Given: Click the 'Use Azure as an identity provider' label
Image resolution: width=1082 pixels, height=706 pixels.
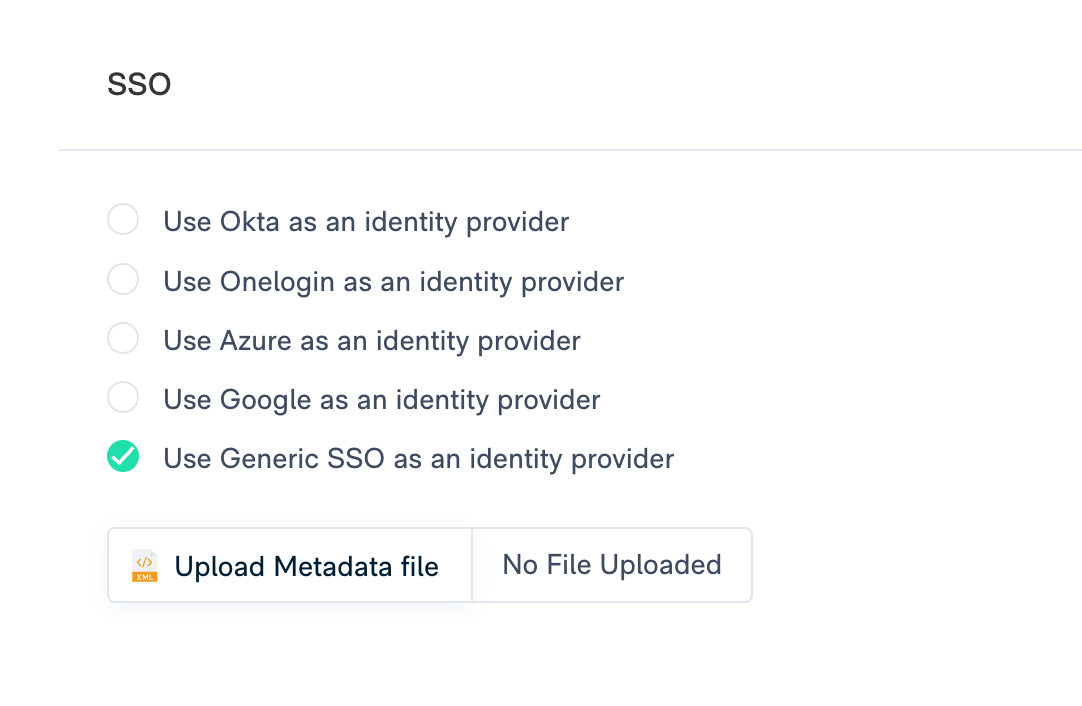Looking at the screenshot, I should point(372,341).
